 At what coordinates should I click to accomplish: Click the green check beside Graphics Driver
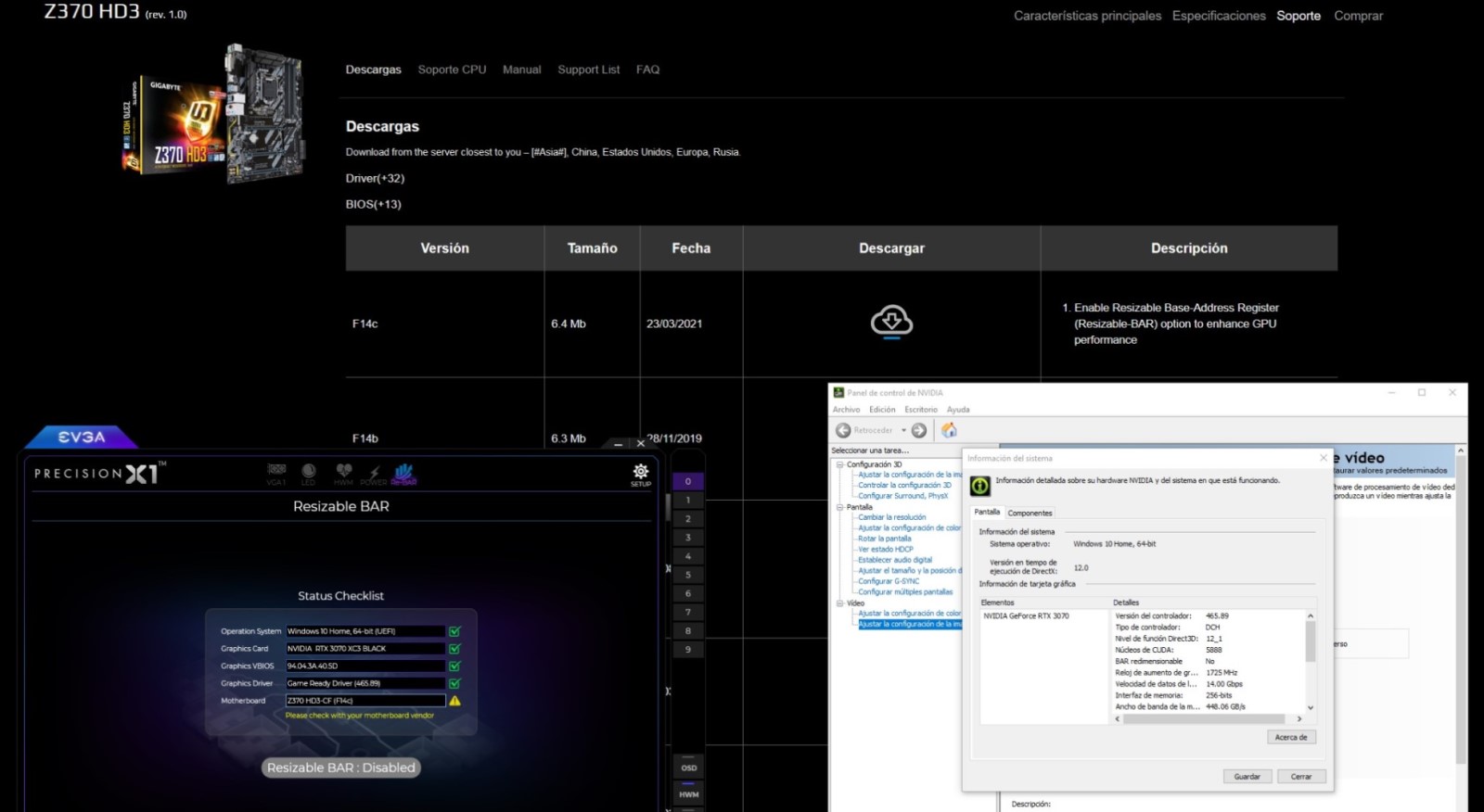pyautogui.click(x=454, y=683)
